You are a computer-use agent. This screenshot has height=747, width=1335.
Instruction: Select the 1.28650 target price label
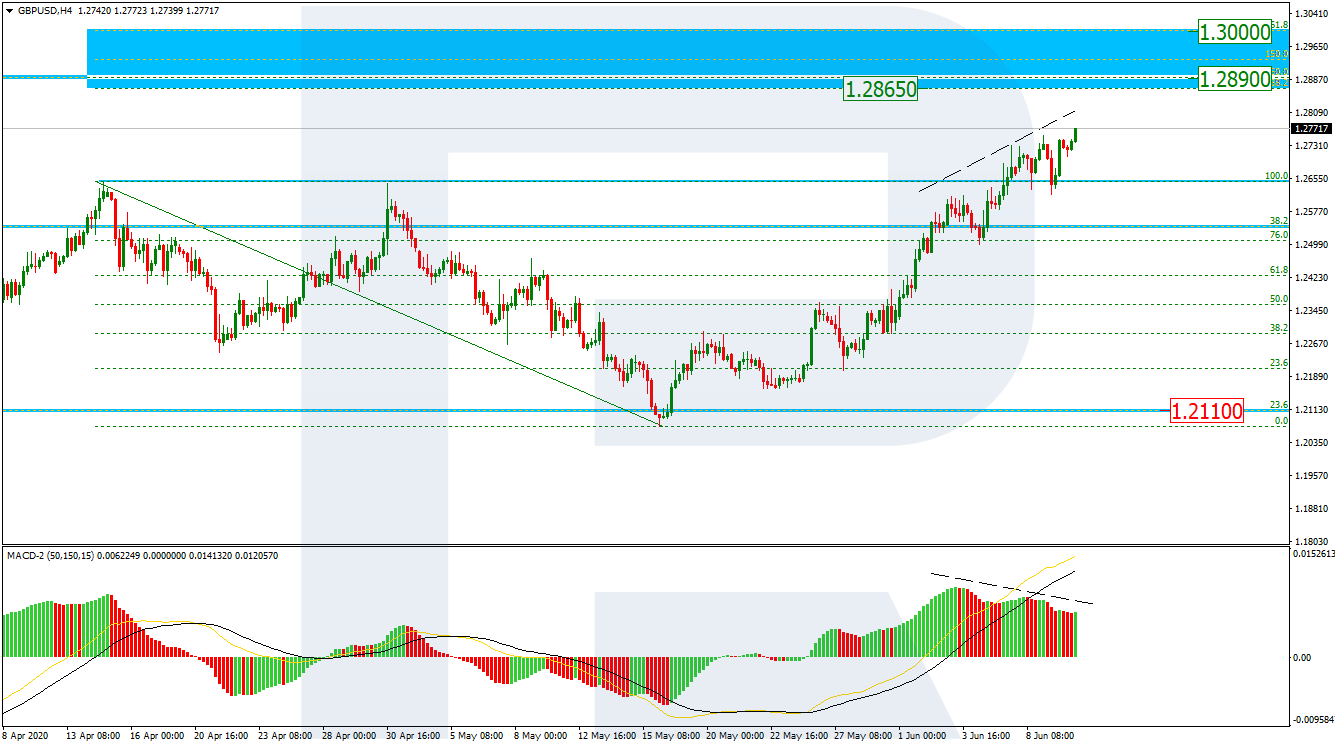881,89
